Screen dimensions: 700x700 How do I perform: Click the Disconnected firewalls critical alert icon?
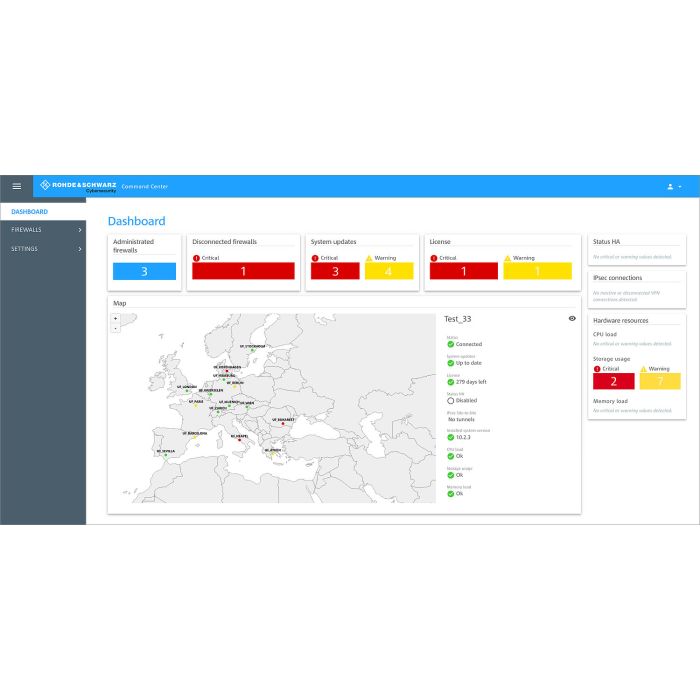tap(196, 258)
